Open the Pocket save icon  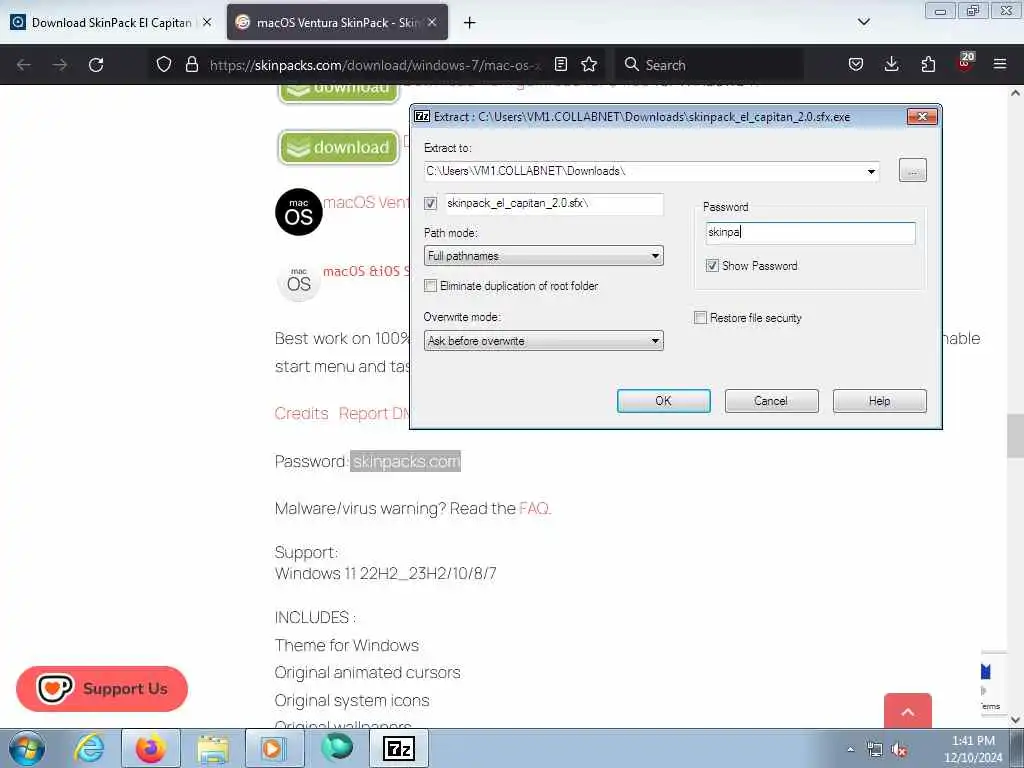click(x=856, y=64)
